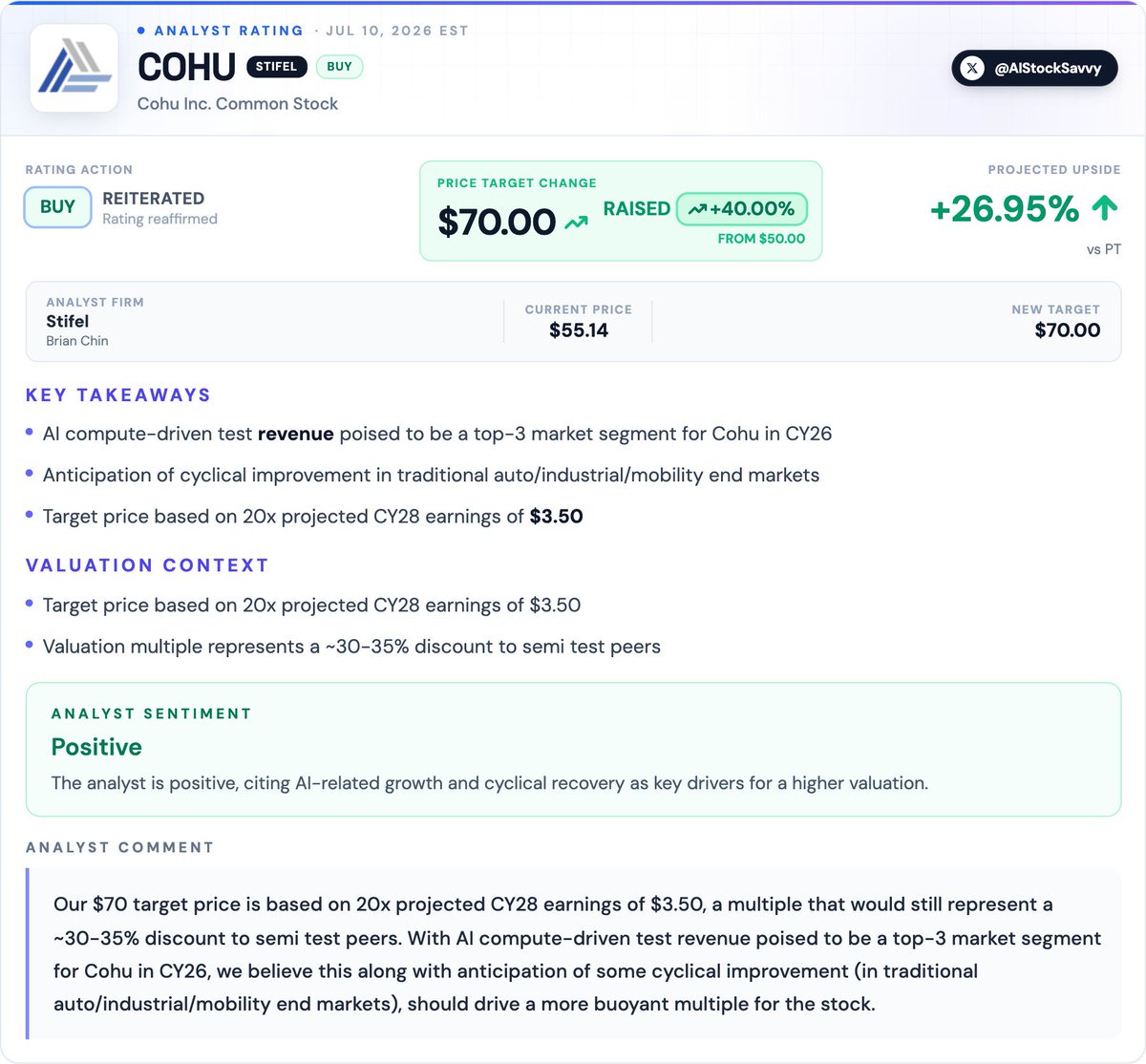Click the analyst comment quote block
Screen dimensions: 1146x1064
[x=573, y=953]
